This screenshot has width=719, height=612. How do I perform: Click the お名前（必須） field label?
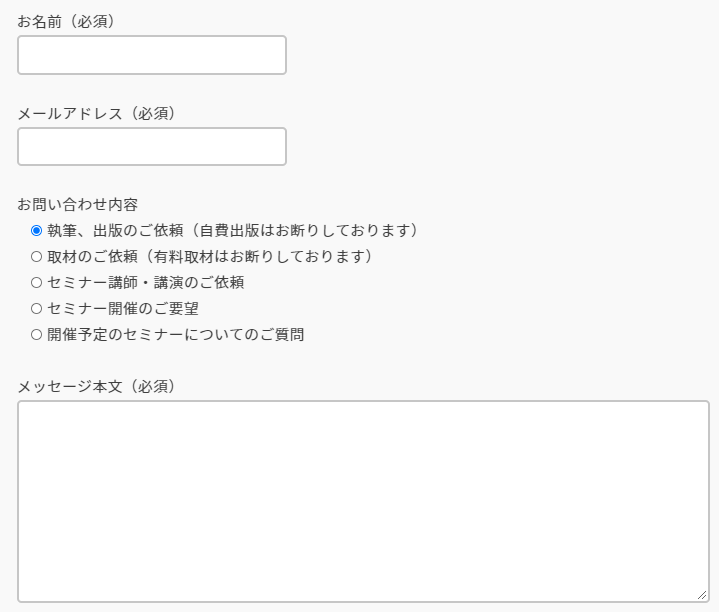click(x=66, y=22)
